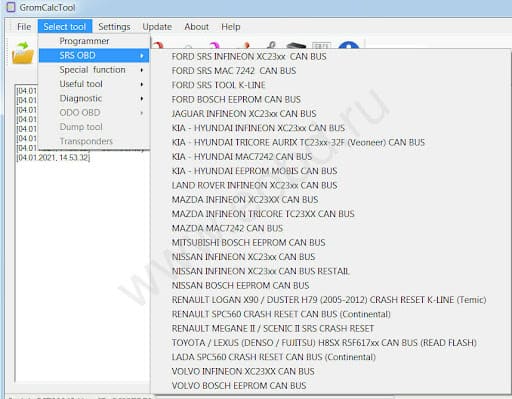Image resolution: width=512 pixels, height=399 pixels.
Task: Click the GromCalcTool title bar app icon
Action: point(11,7)
